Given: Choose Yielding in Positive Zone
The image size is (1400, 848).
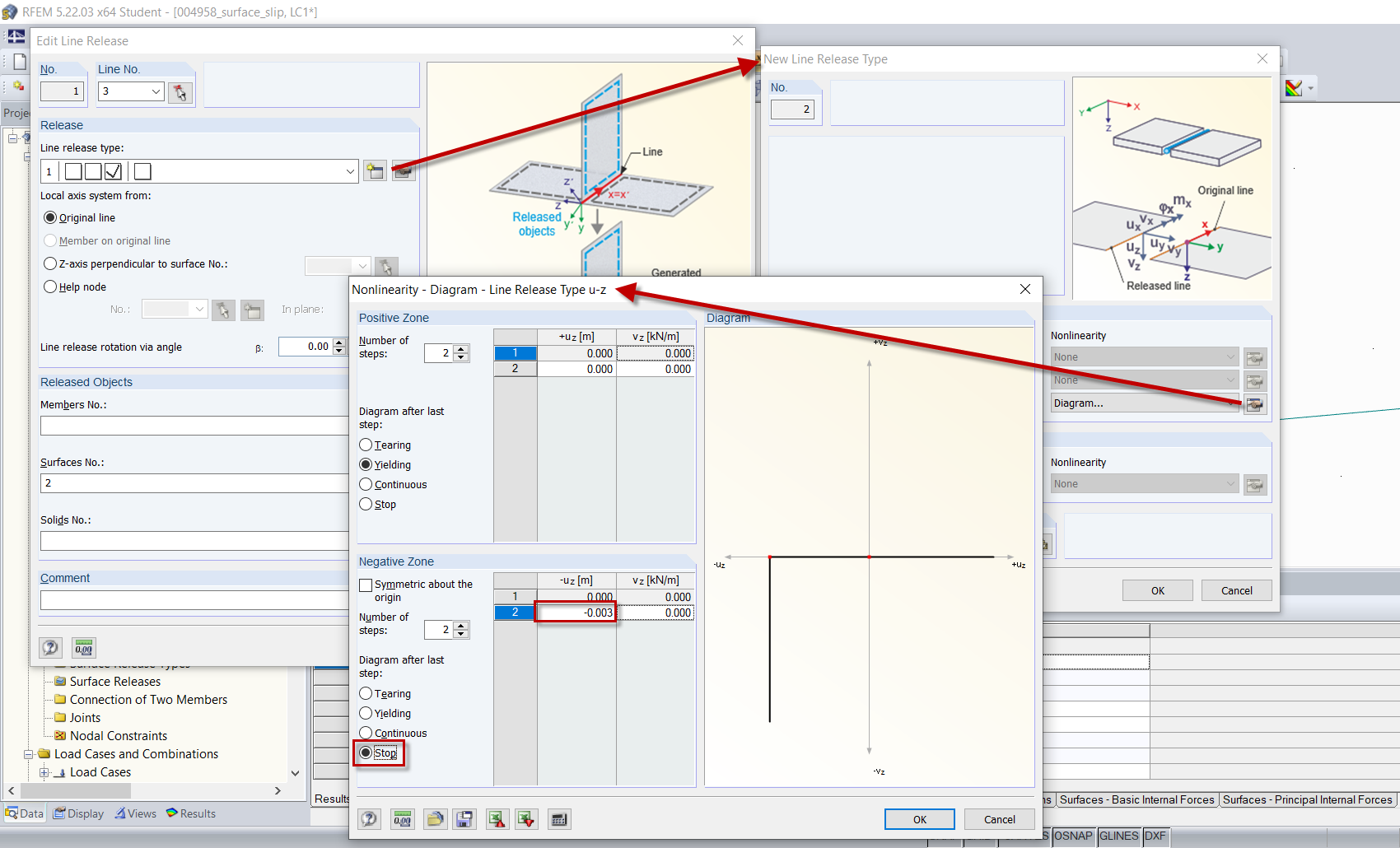Looking at the screenshot, I should (366, 464).
